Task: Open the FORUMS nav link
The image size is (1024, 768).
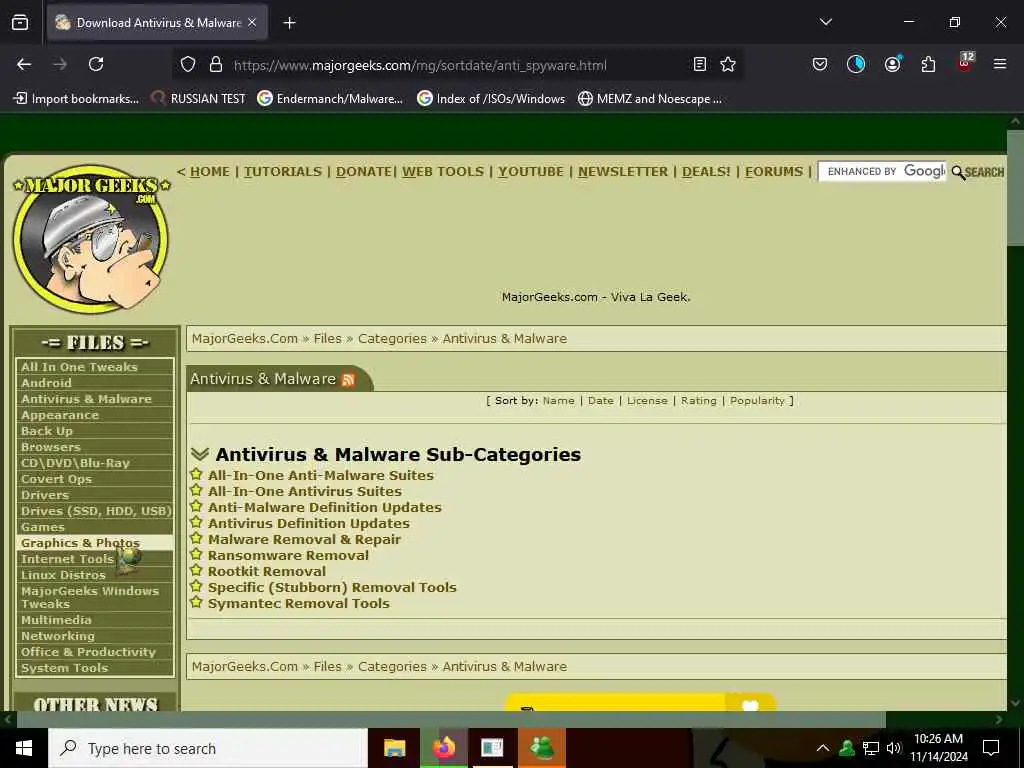Action: [x=774, y=172]
